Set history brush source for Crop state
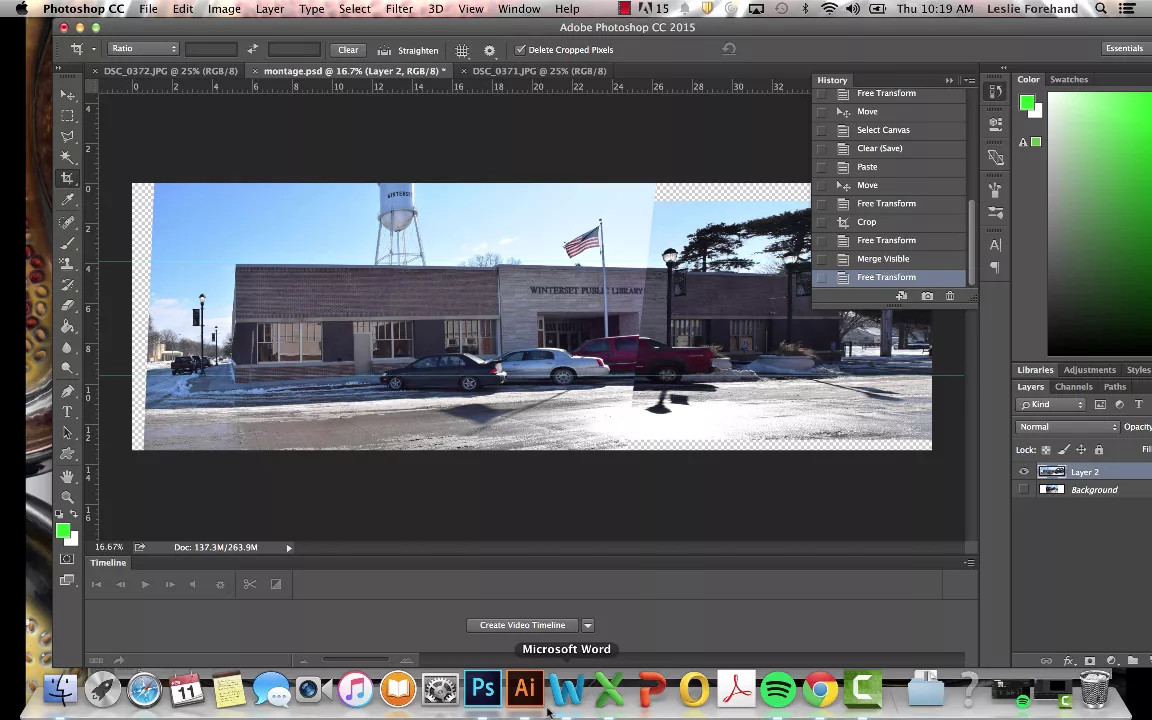Screen dimensions: 1152x720 coord(821,222)
